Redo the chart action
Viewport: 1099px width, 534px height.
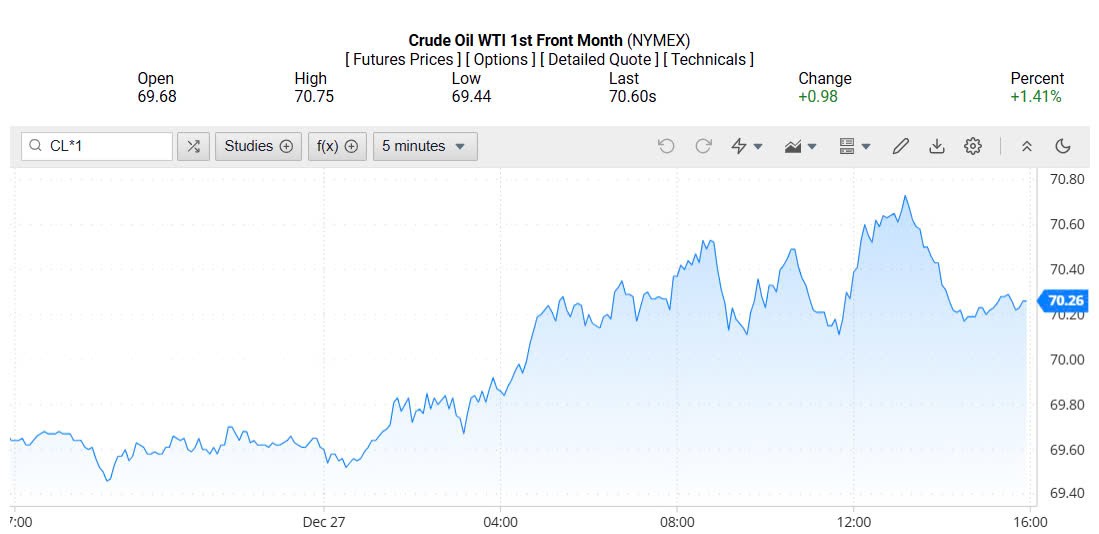(703, 146)
